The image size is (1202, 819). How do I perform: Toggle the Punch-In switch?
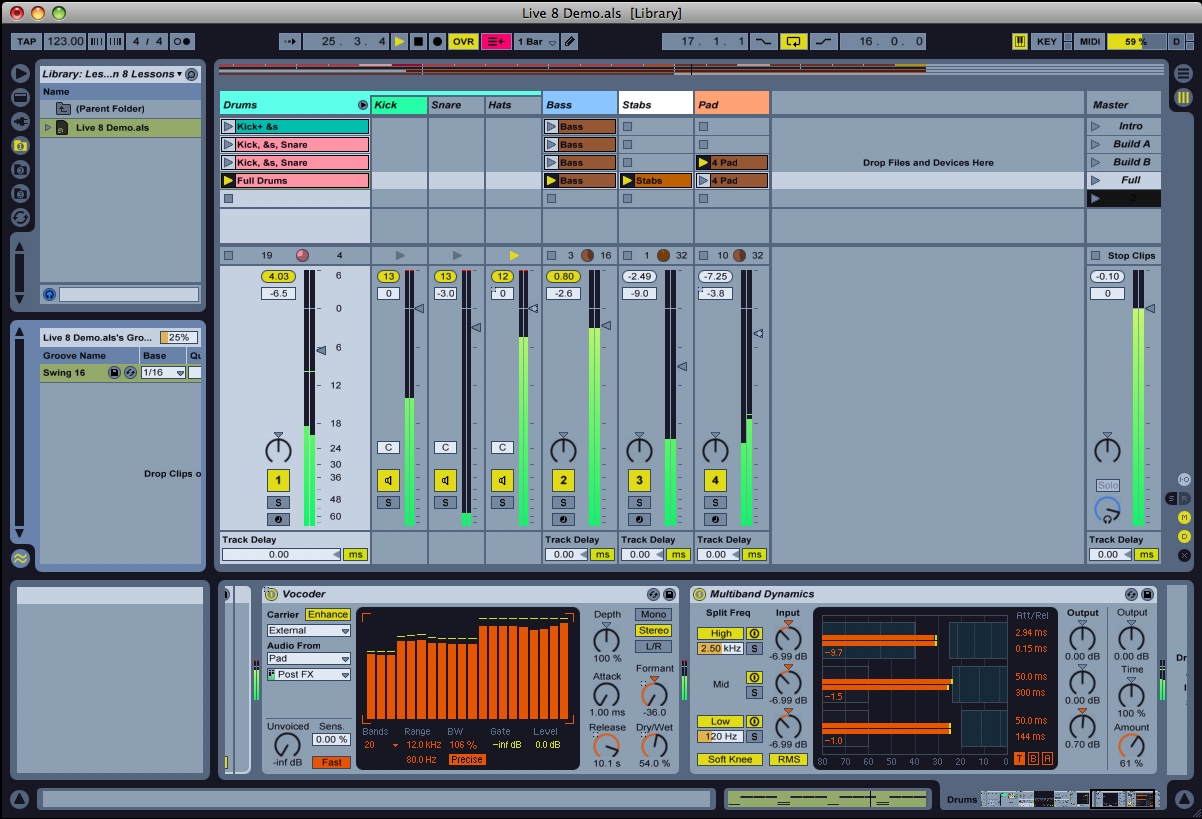coord(764,41)
